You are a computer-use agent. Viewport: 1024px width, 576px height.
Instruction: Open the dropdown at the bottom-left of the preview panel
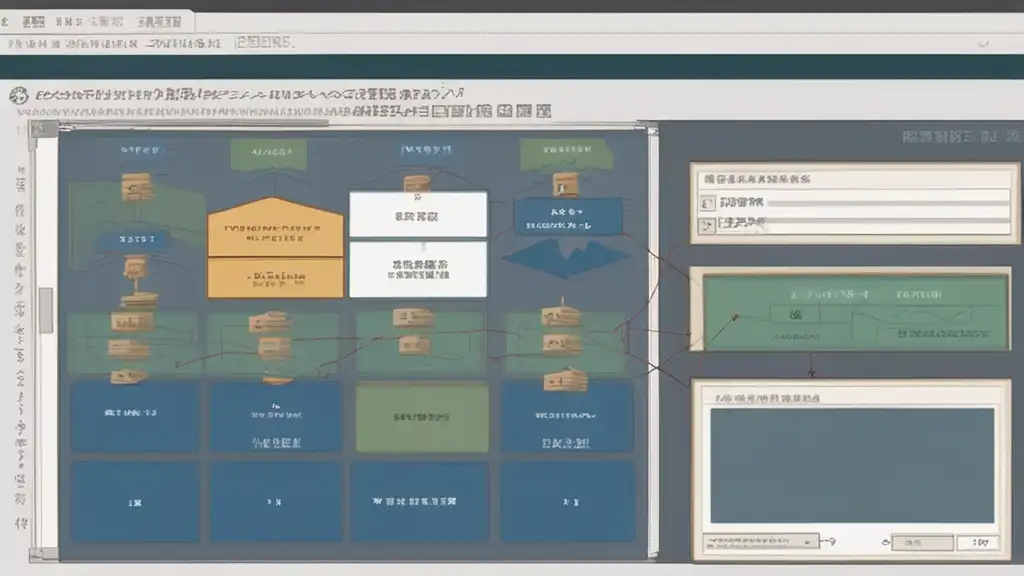click(x=761, y=541)
